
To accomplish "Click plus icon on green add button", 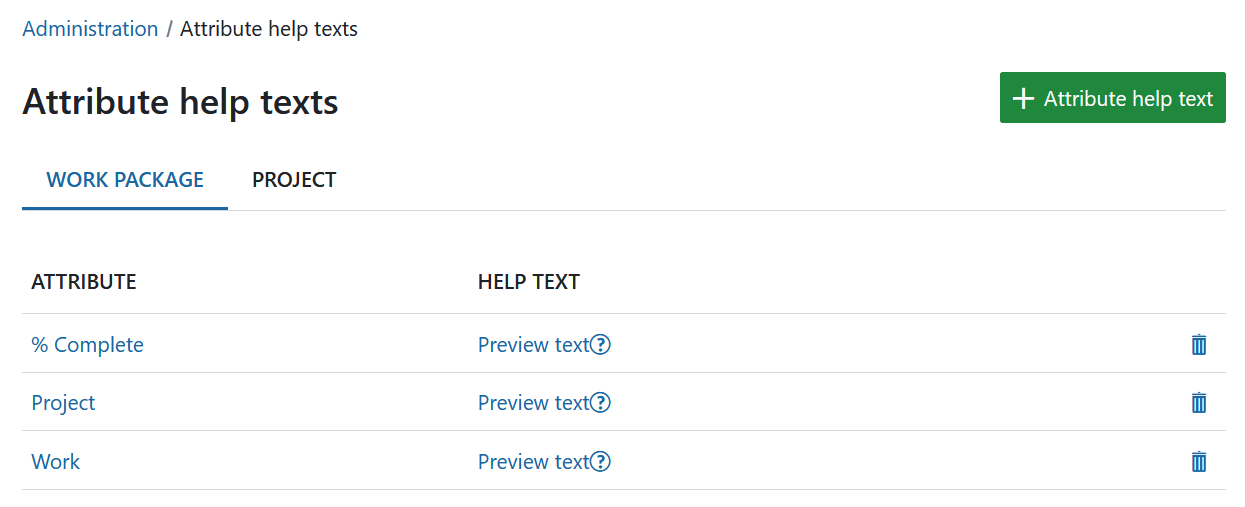I will (x=1022, y=99).
